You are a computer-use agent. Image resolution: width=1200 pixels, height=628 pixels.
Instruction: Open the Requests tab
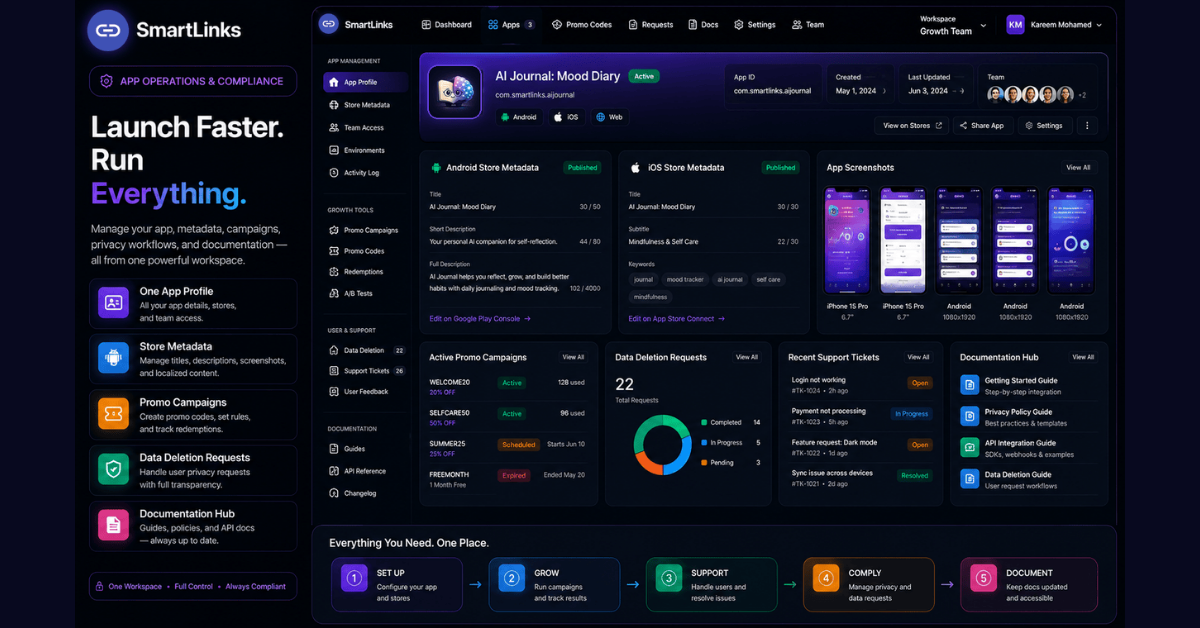(x=651, y=25)
